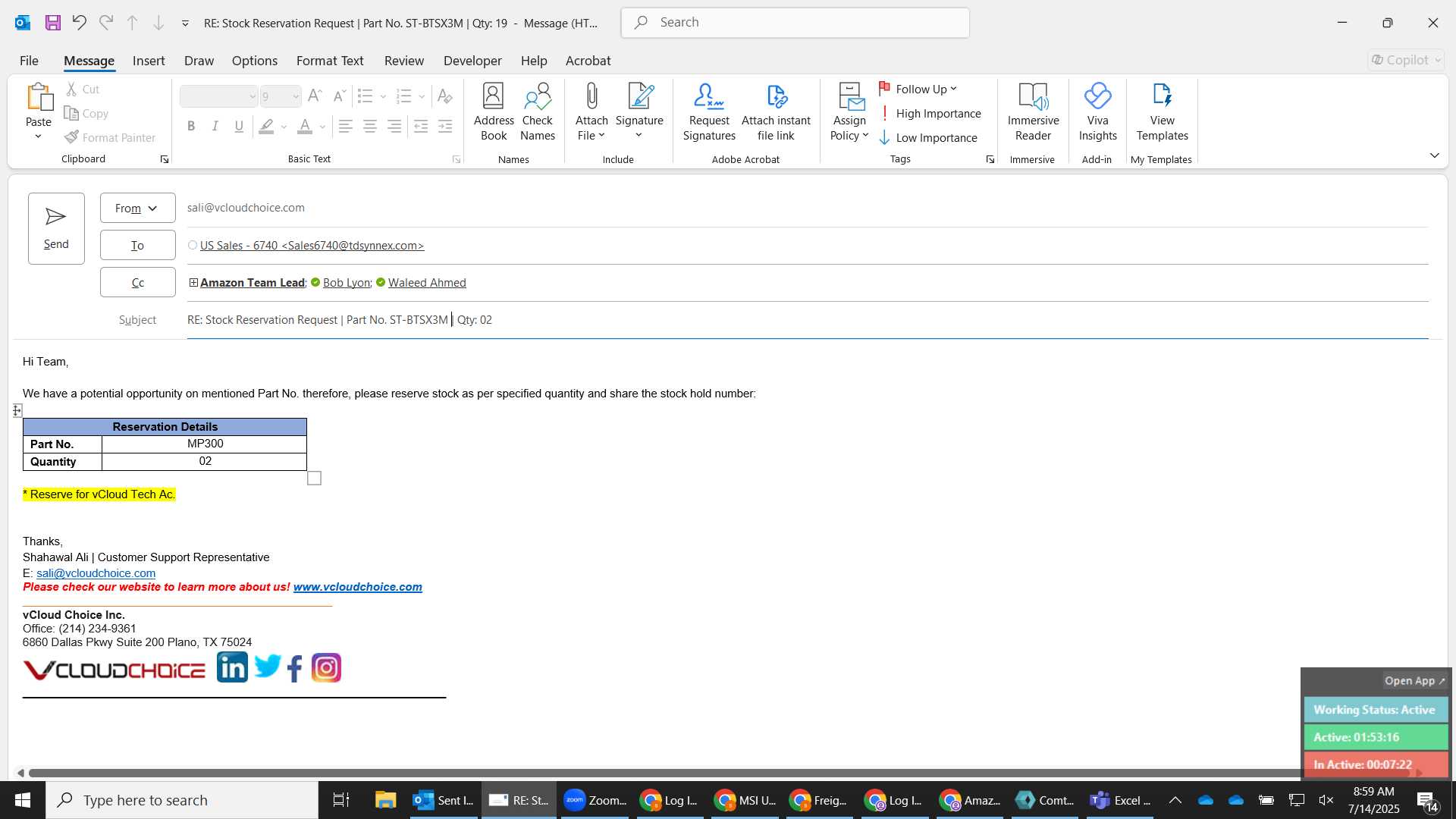The width and height of the screenshot is (1456, 819).
Task: Open the font name dropdown
Action: (x=253, y=96)
